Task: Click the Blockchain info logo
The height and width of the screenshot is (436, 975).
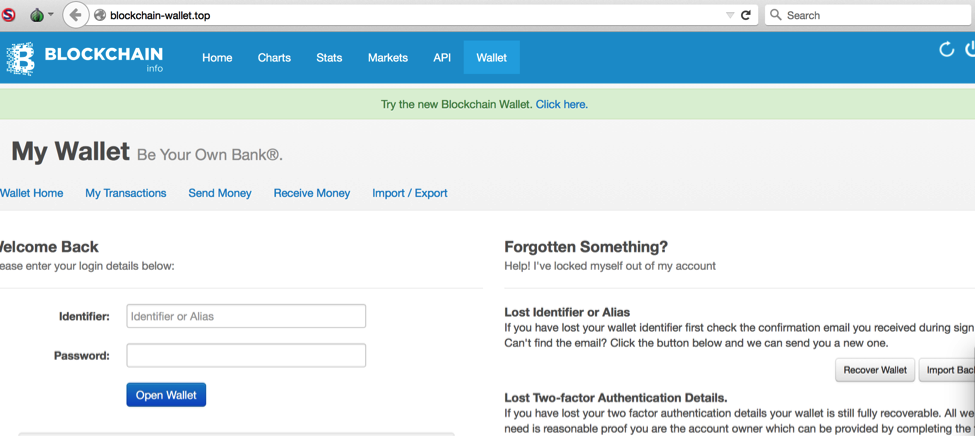Action: click(x=85, y=59)
